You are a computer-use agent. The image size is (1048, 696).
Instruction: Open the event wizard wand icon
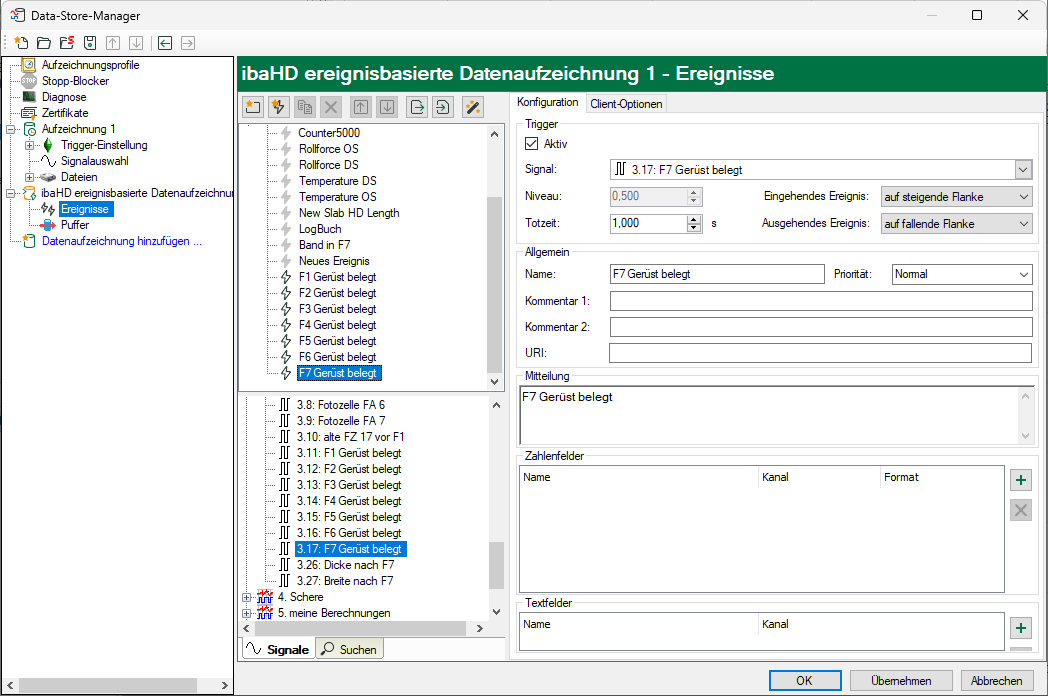coord(473,107)
